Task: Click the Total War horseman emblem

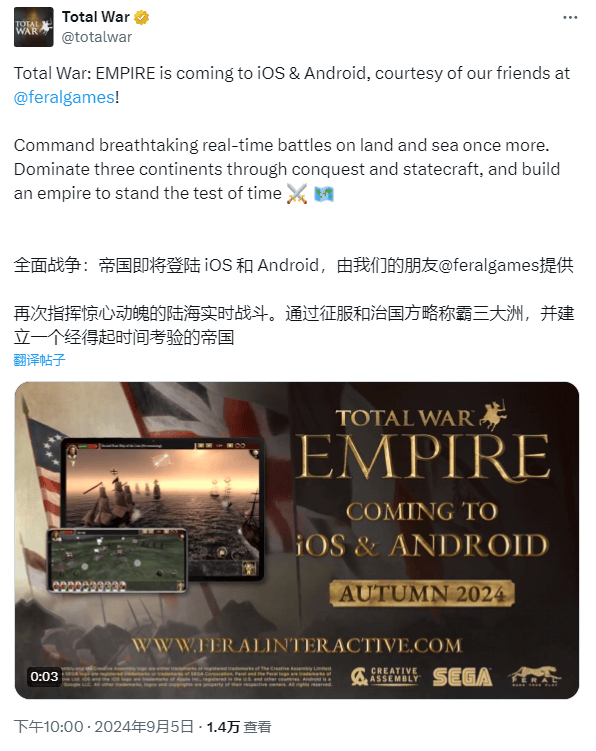Action: 493,415
